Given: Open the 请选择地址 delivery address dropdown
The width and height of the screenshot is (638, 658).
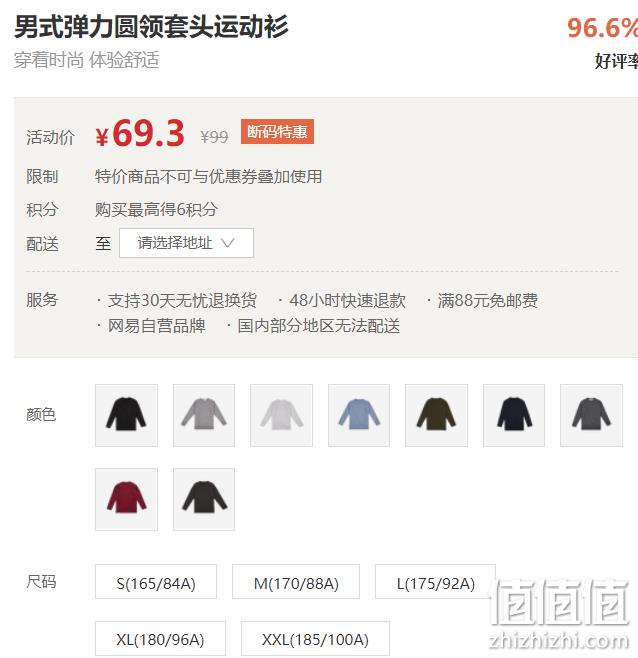Looking at the screenshot, I should coord(186,243).
